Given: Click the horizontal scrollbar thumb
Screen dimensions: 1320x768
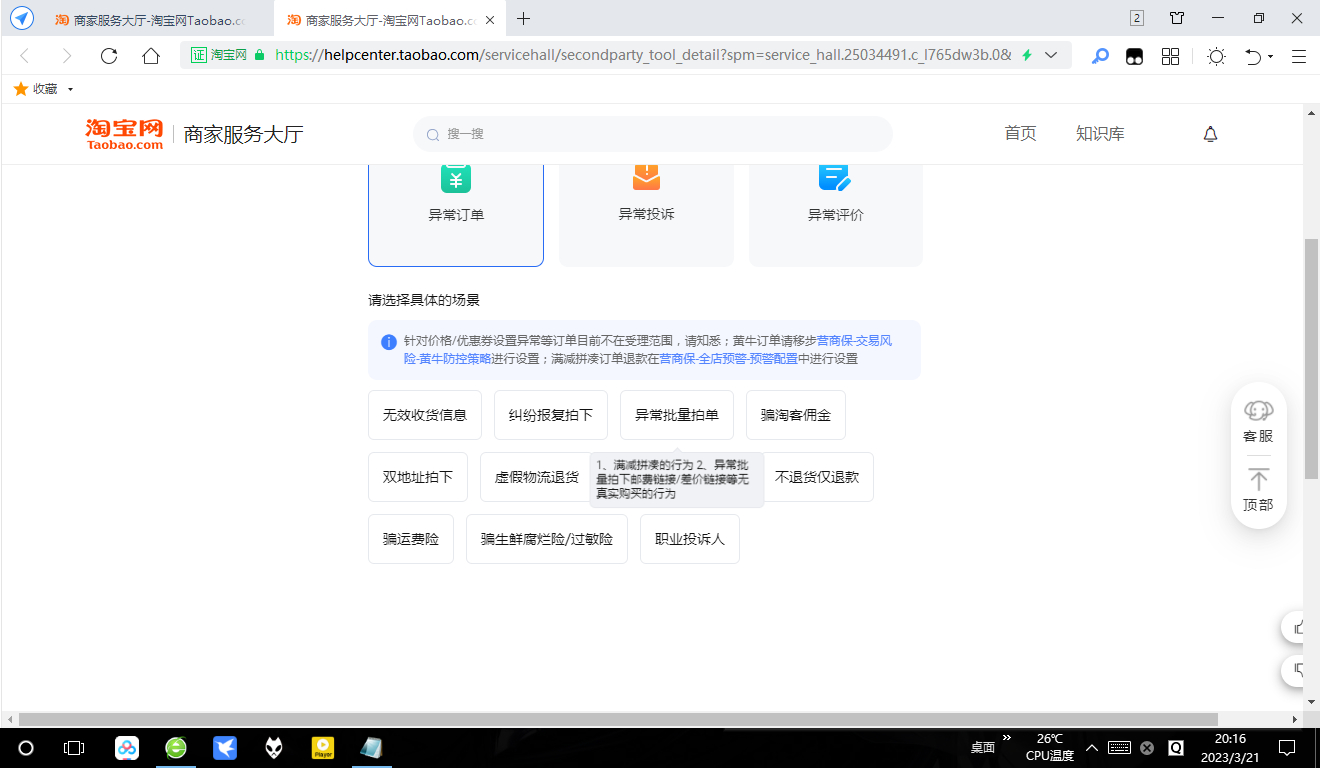Looking at the screenshot, I should [618, 720].
